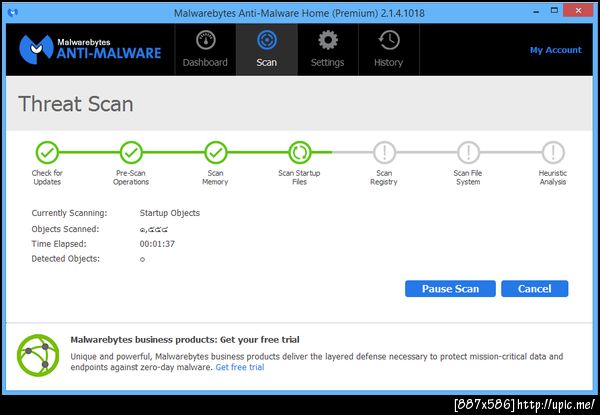Switch to the Scan tab
This screenshot has width=600, height=415.
coord(267,50)
